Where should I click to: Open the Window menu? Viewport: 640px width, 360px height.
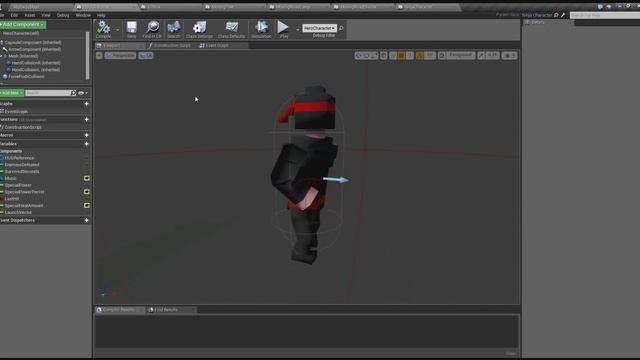[83, 16]
